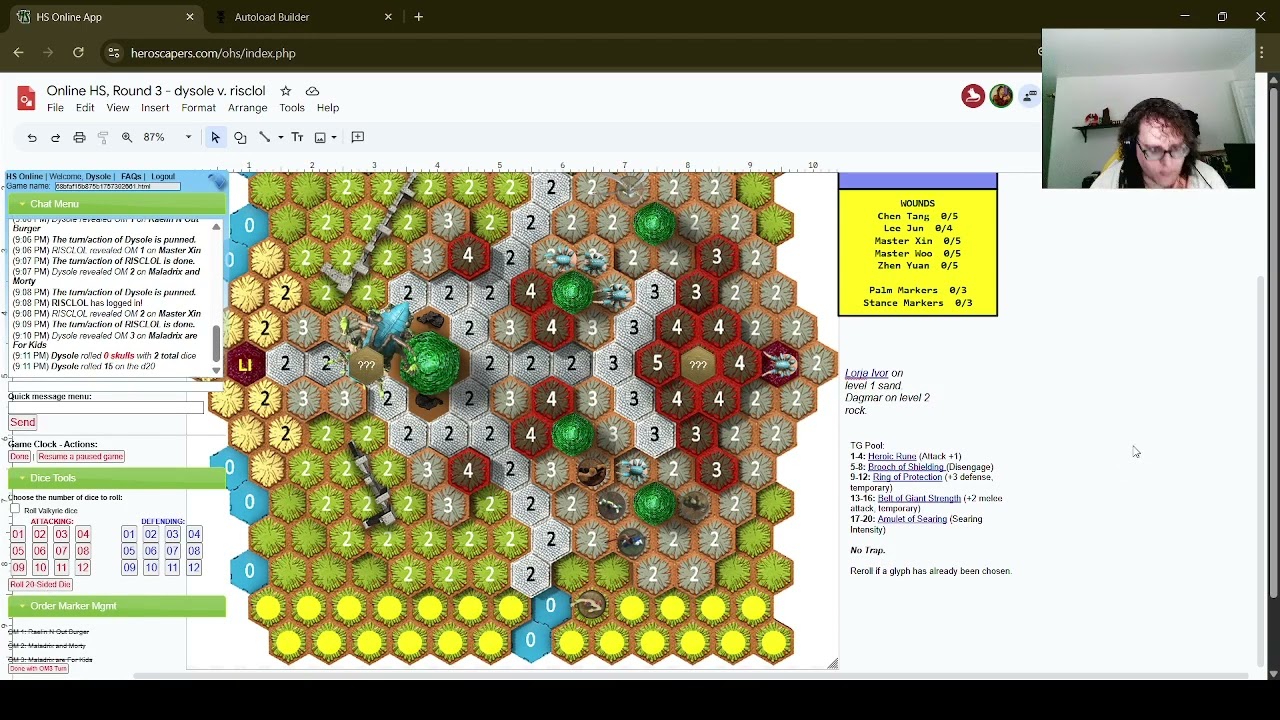The width and height of the screenshot is (1280, 720).
Task: Open a new browser tab
Action: [x=418, y=17]
